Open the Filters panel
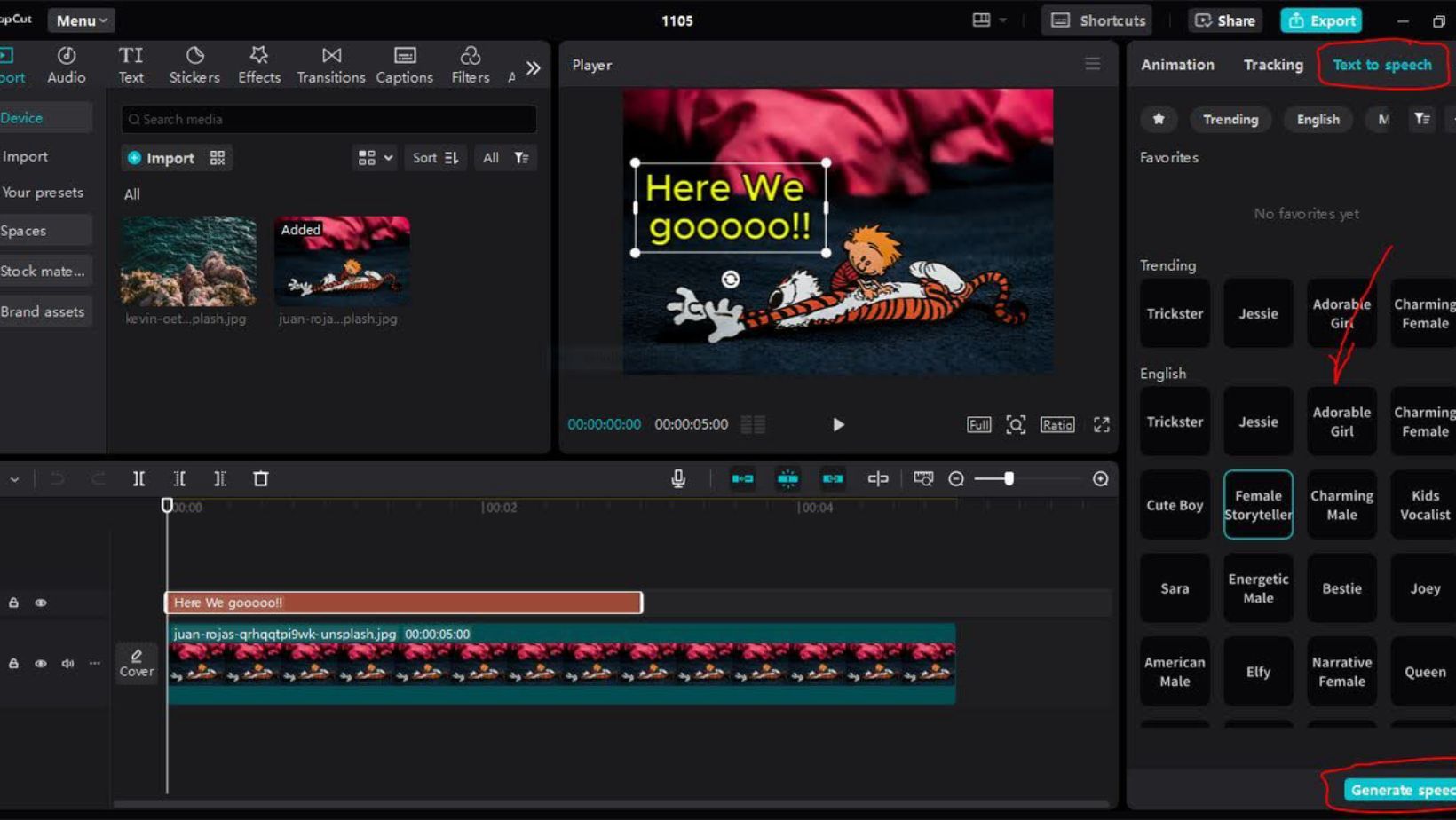The image size is (1456, 820). pyautogui.click(x=471, y=65)
